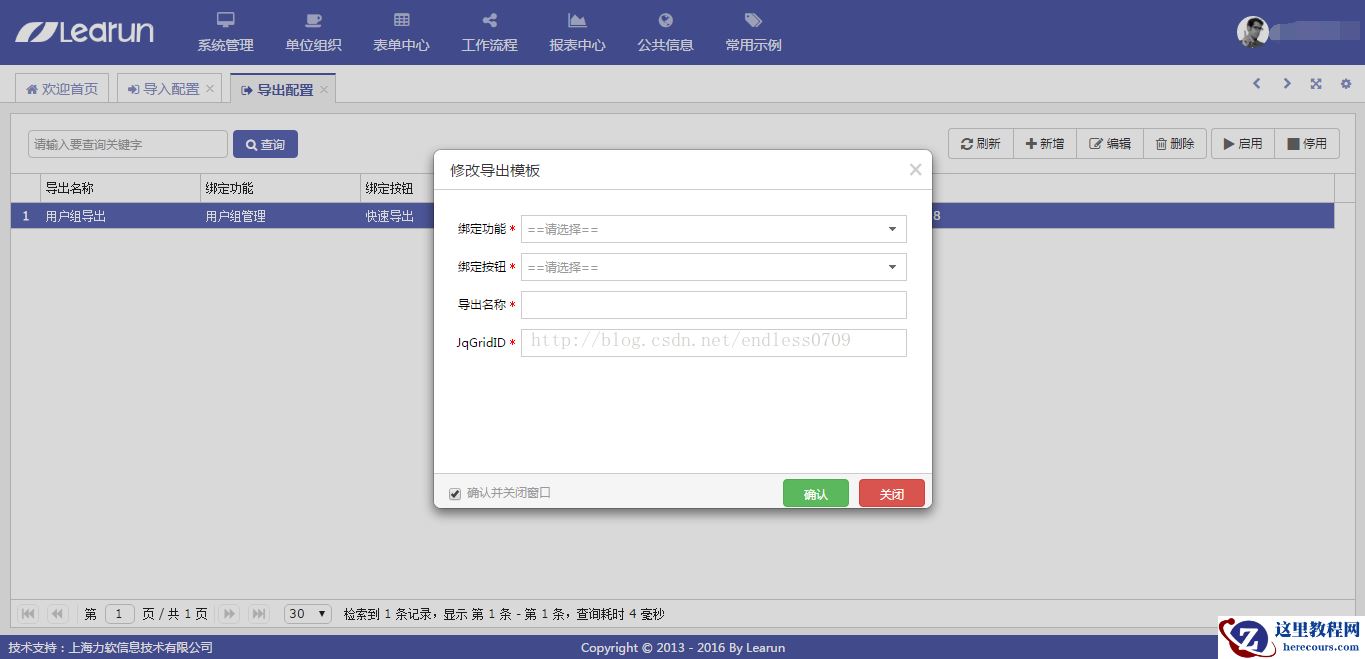Go to the first page of the grid
The height and width of the screenshot is (659, 1365).
coord(28,614)
